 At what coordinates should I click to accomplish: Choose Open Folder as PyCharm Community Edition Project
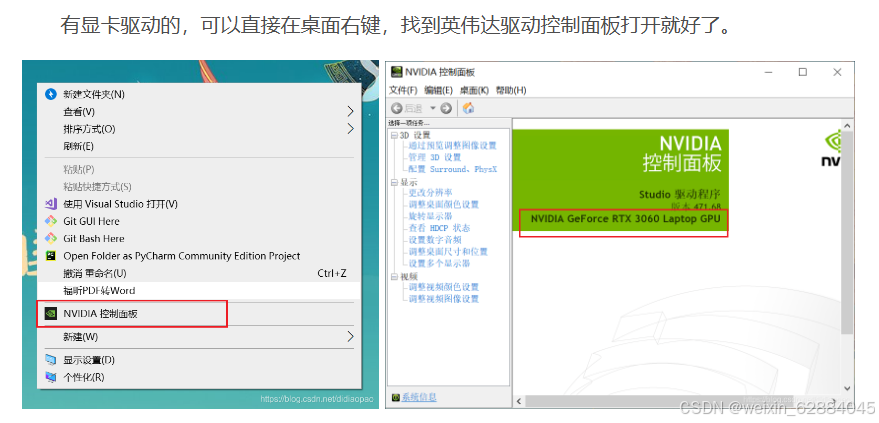[x=198, y=256]
